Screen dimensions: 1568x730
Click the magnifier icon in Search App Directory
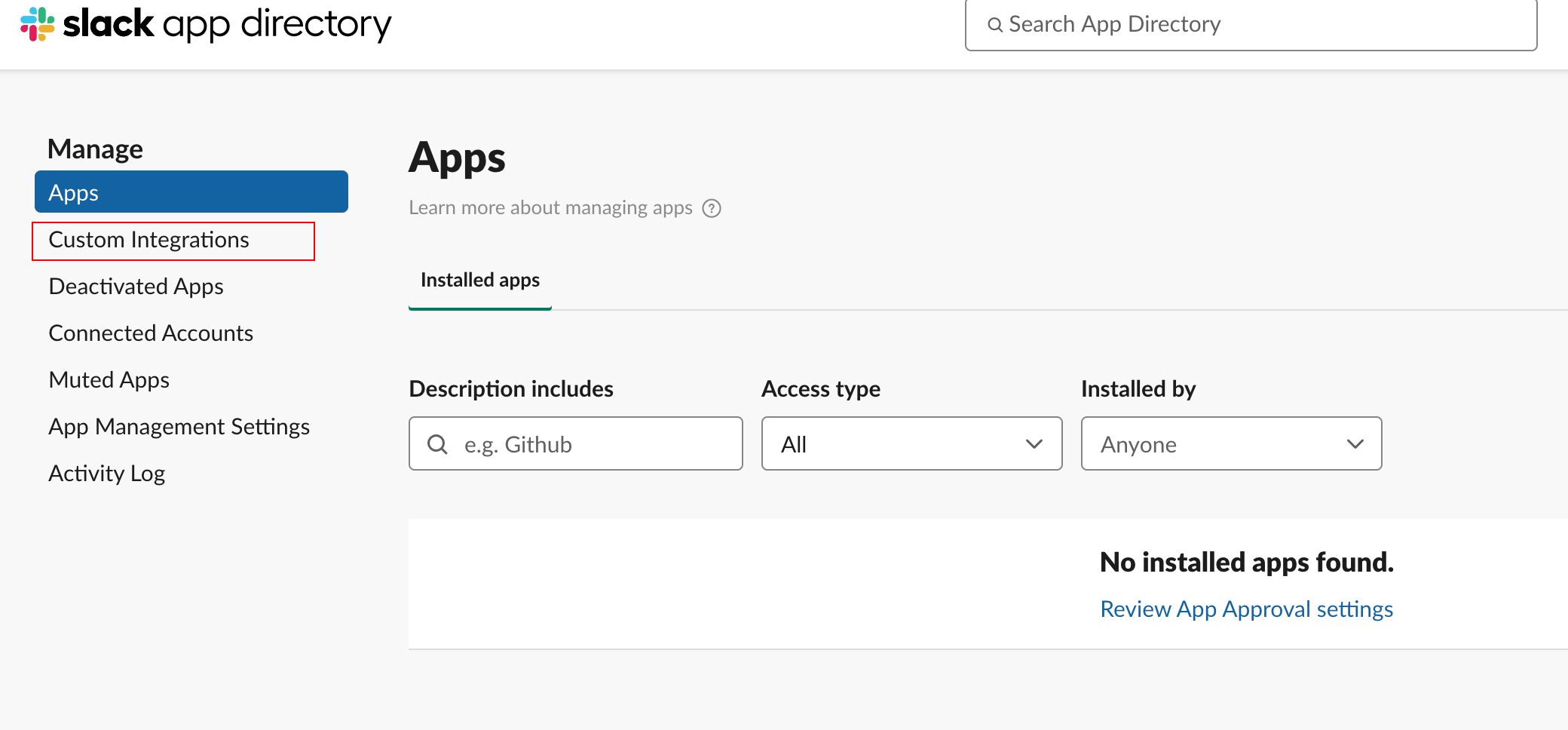(x=995, y=25)
